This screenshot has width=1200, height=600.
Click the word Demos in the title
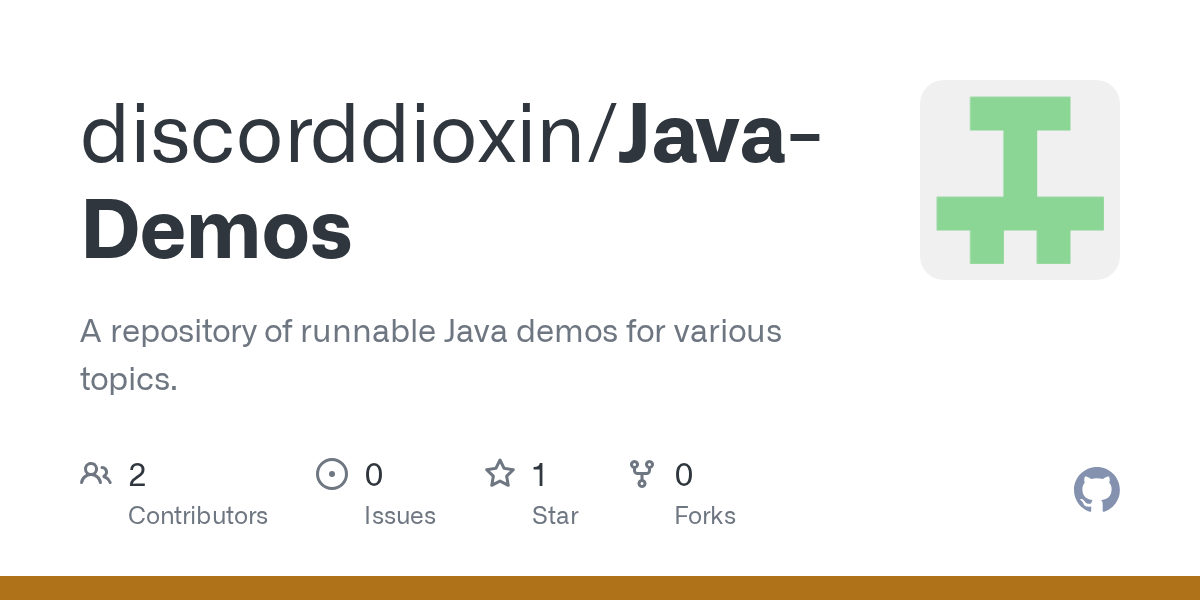pos(217,230)
